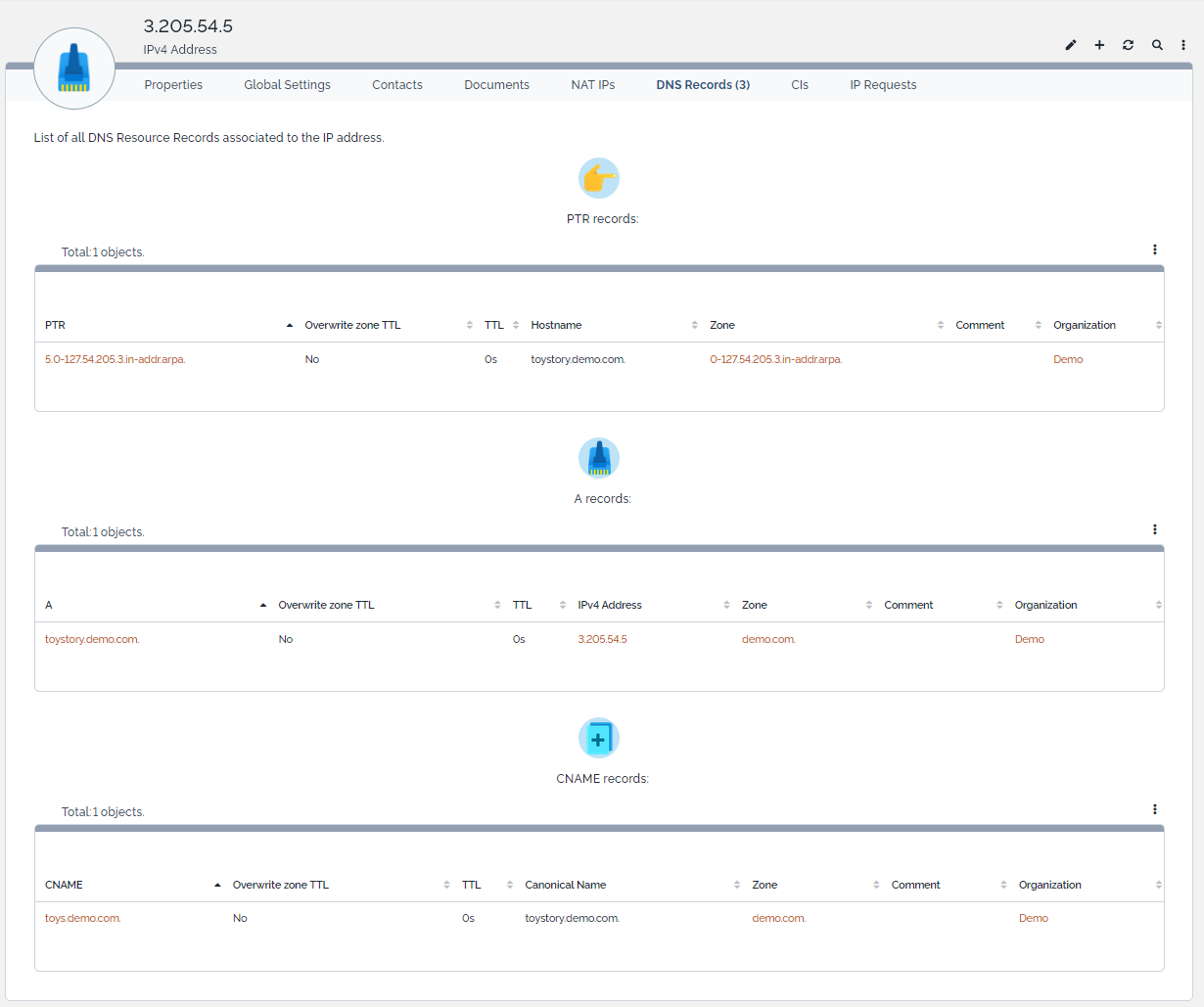Click the plus add icon in header
Screen dimensions: 1204x1007
pos(1099,45)
